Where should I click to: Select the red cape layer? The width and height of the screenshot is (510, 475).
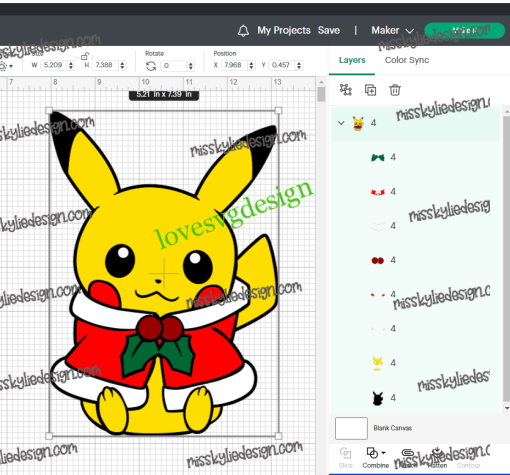pos(415,192)
